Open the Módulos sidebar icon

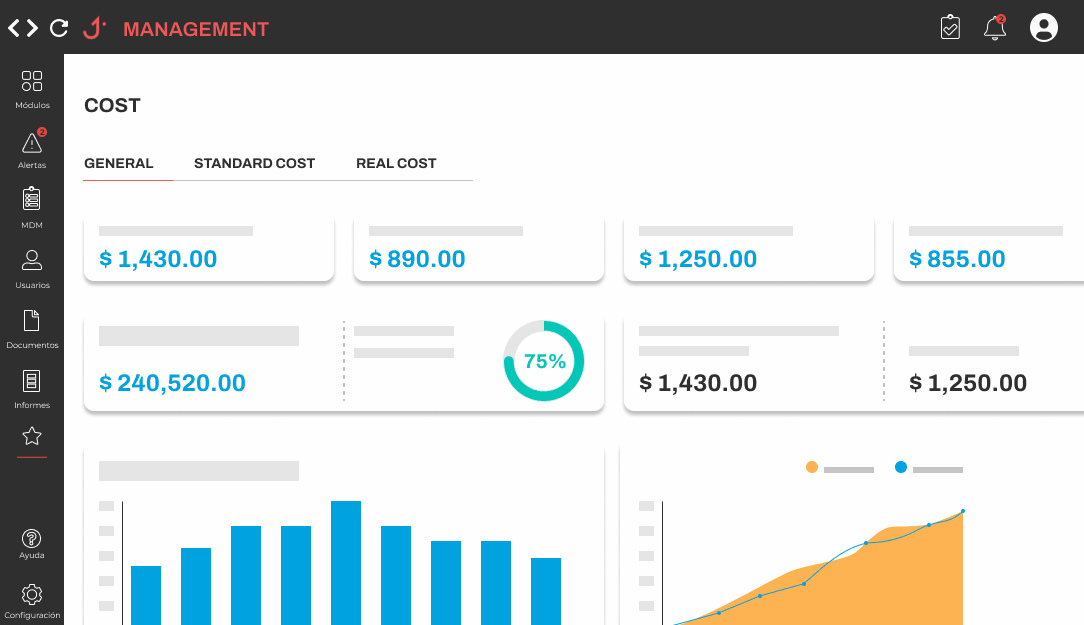click(32, 82)
